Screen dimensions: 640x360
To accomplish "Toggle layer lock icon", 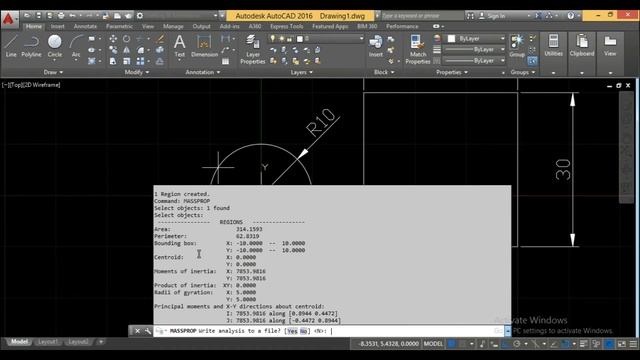I will coord(289,38).
